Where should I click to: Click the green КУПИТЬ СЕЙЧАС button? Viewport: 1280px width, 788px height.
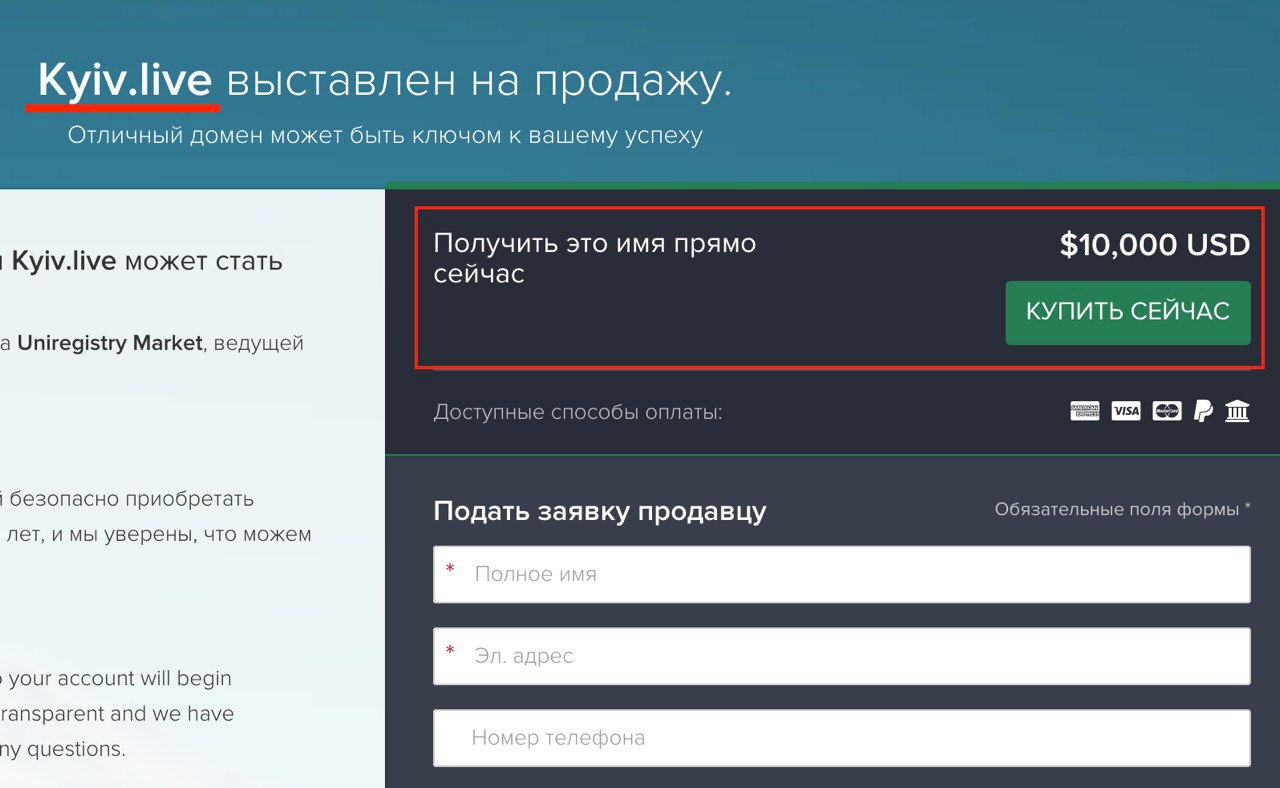[1128, 312]
